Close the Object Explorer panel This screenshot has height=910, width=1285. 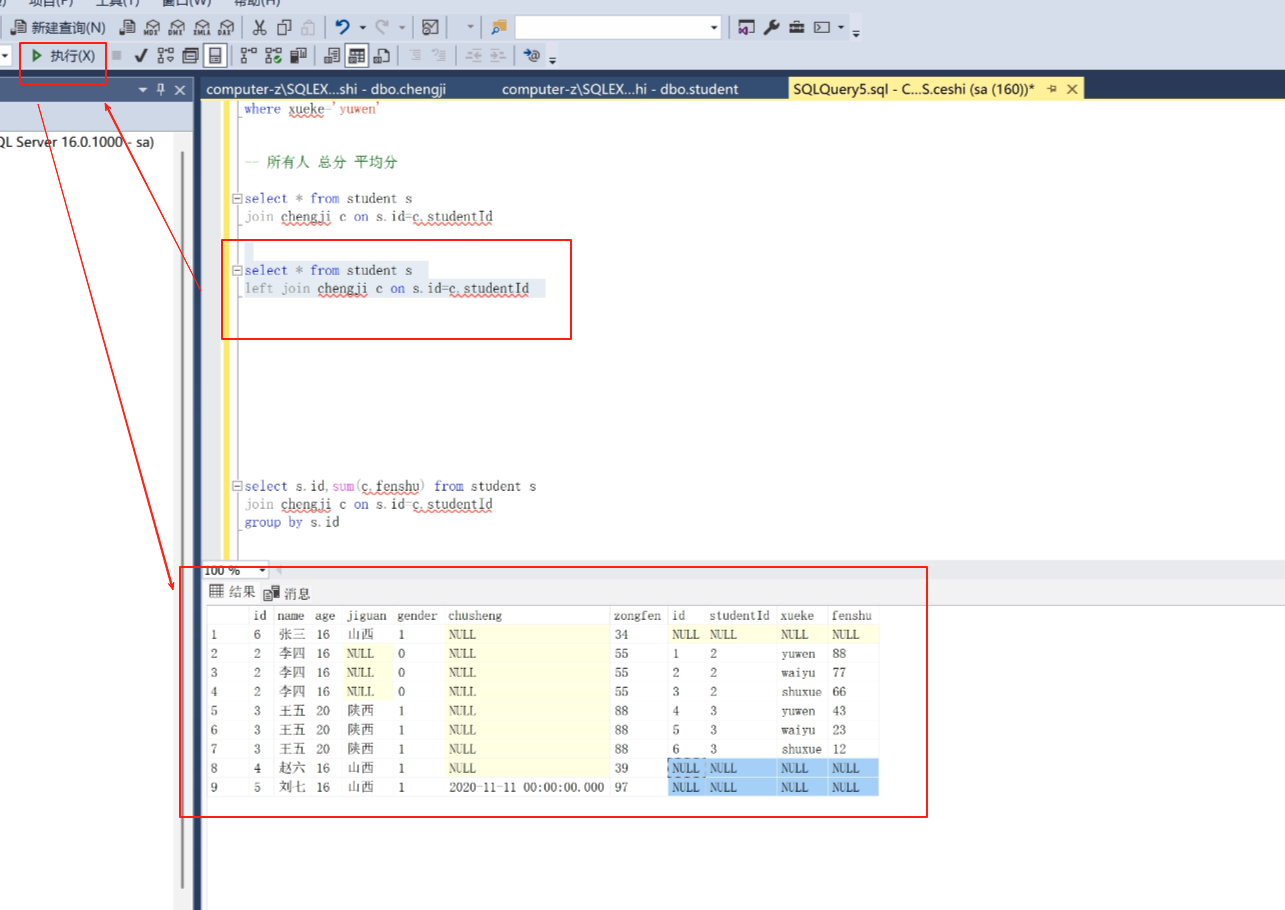(180, 90)
